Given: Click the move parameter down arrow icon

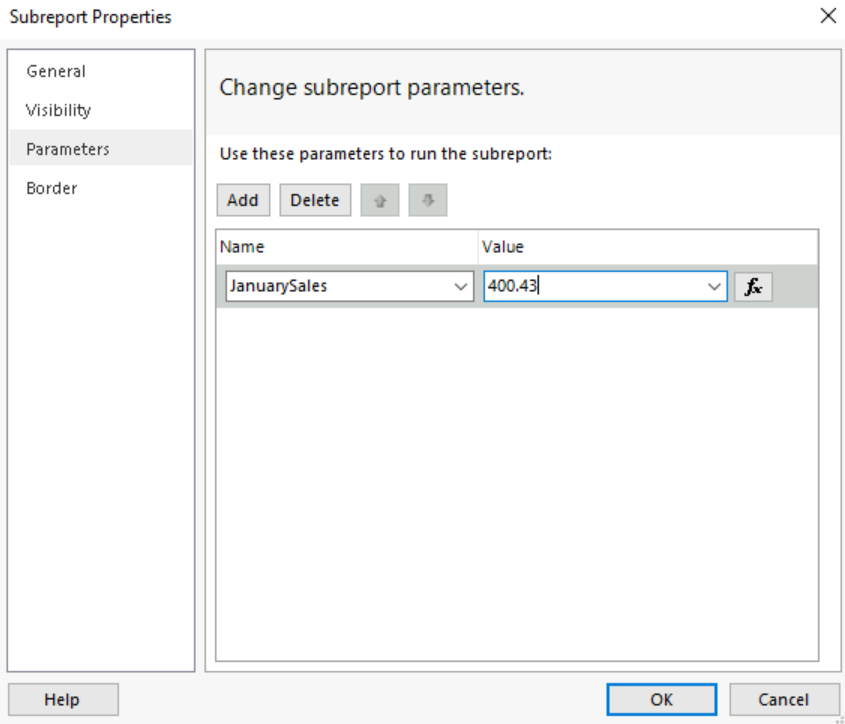Looking at the screenshot, I should point(428,200).
